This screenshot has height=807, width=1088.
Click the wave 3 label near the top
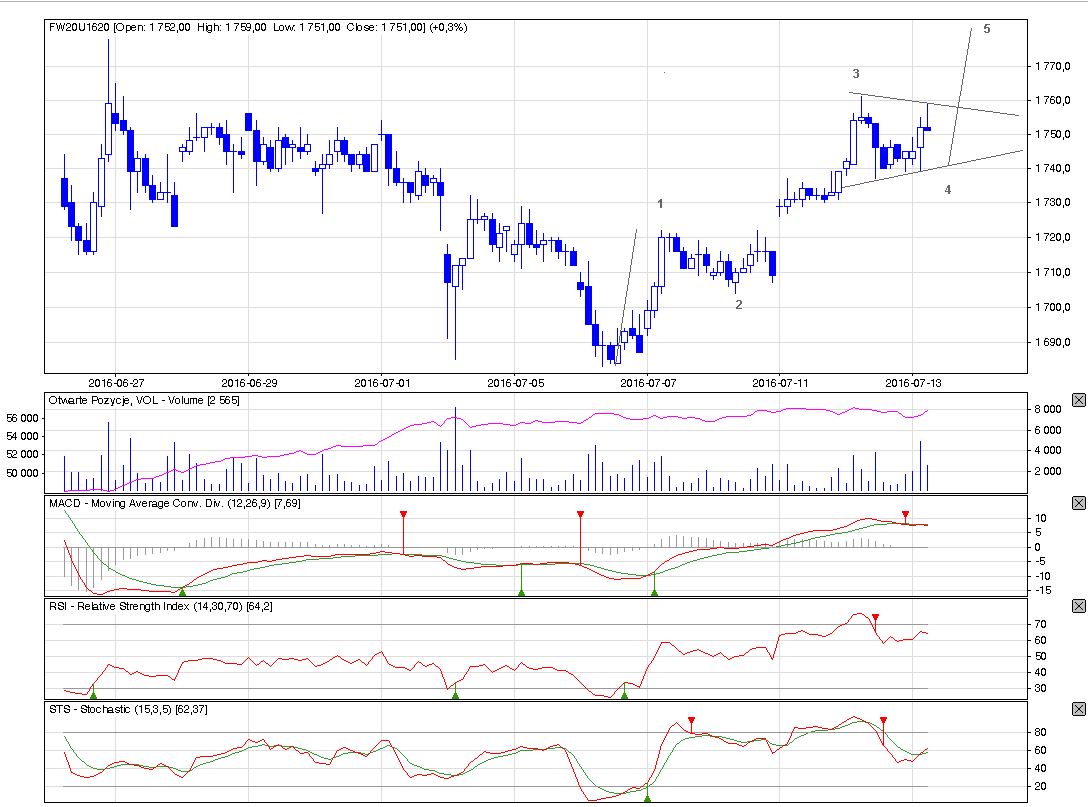pyautogui.click(x=856, y=74)
